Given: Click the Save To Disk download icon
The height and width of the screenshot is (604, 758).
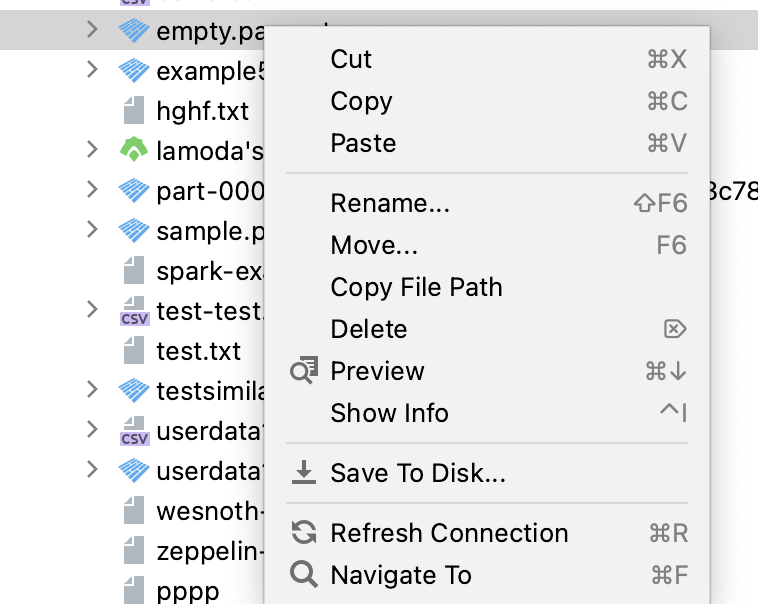Looking at the screenshot, I should coord(303,473).
